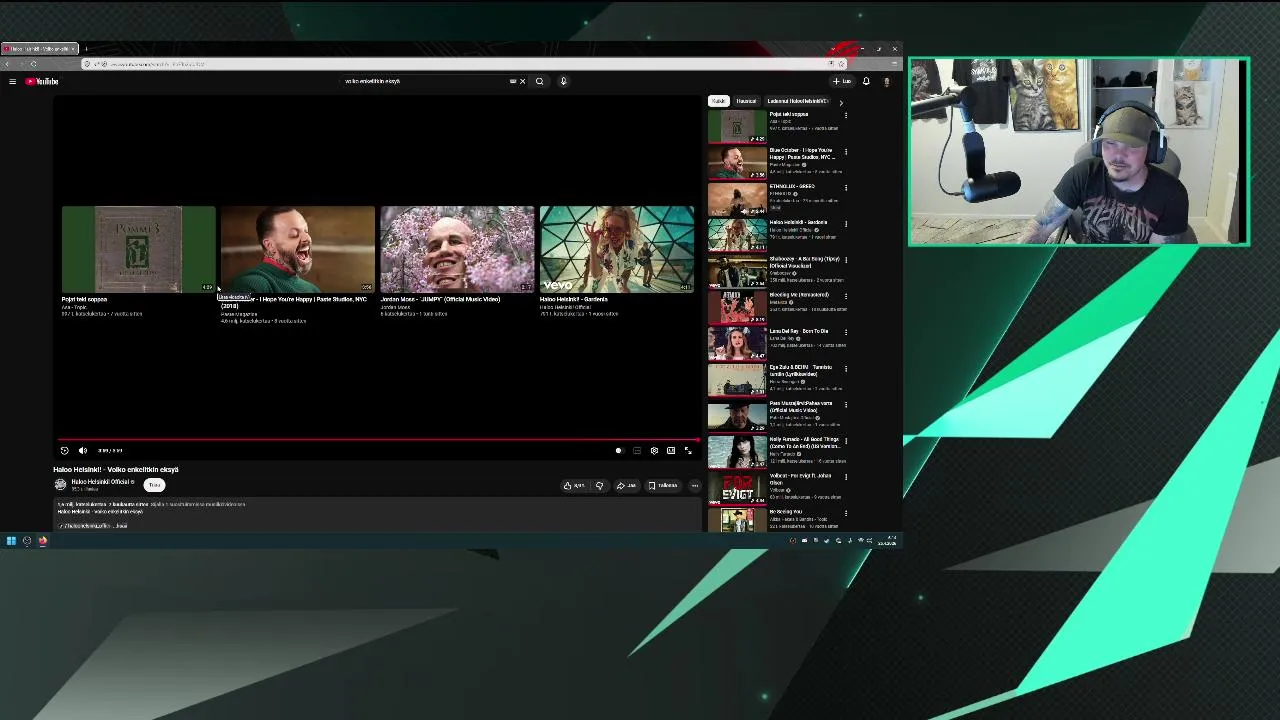Open options for Blue October sidebar video
This screenshot has width=1280, height=720.
846,152
